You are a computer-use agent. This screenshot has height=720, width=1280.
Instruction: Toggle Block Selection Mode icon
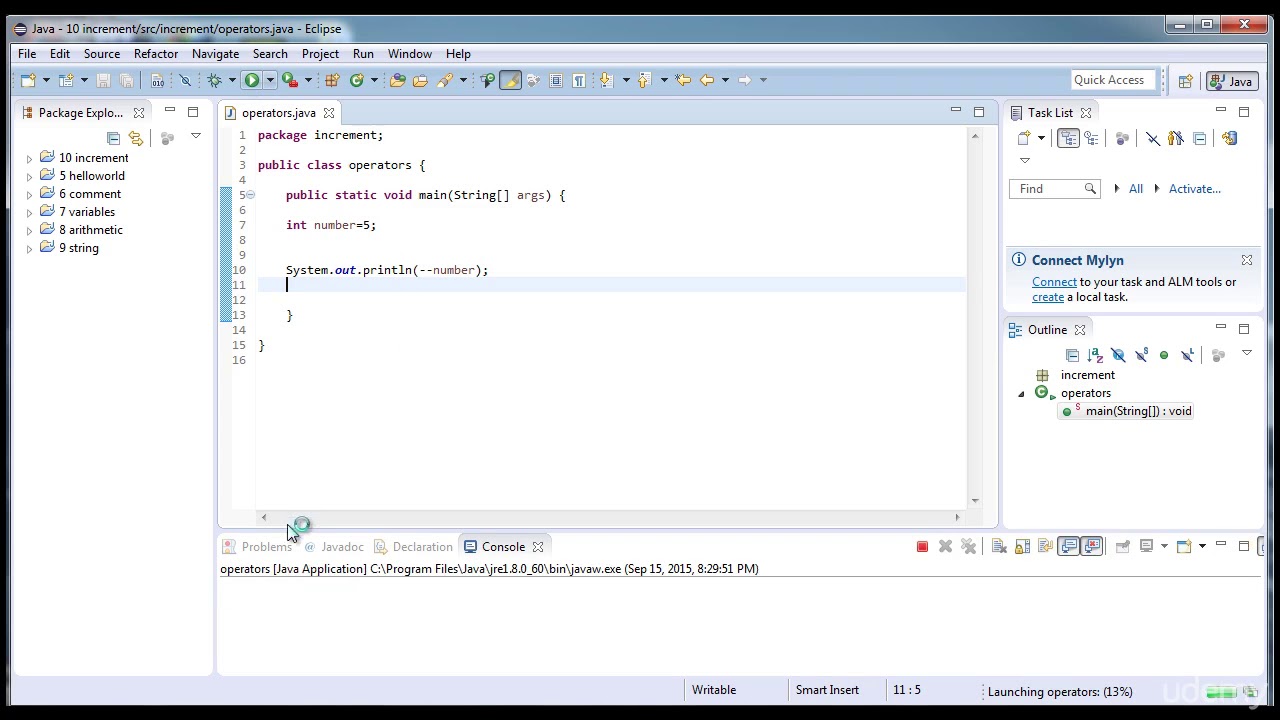point(556,80)
